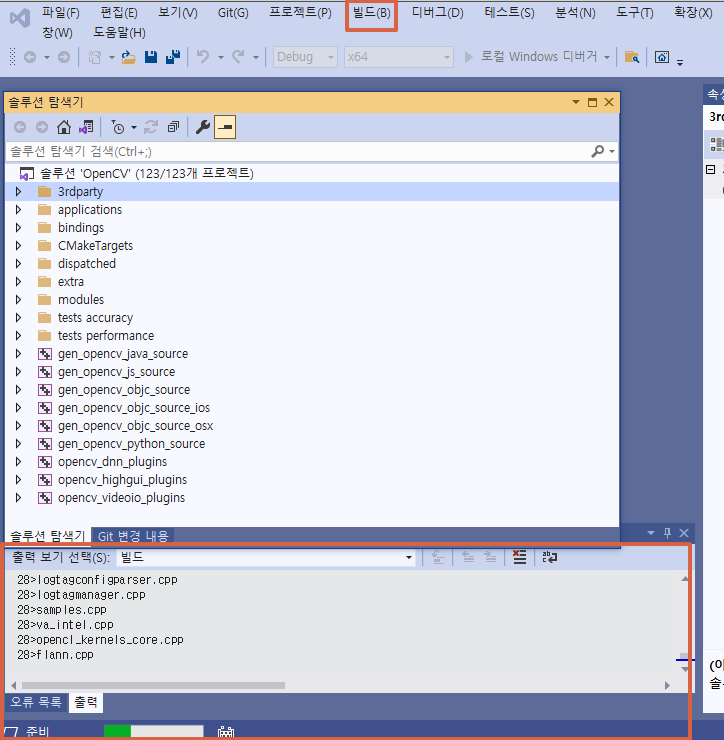
Task: Open properties via the wrench icon
Action: 202,127
